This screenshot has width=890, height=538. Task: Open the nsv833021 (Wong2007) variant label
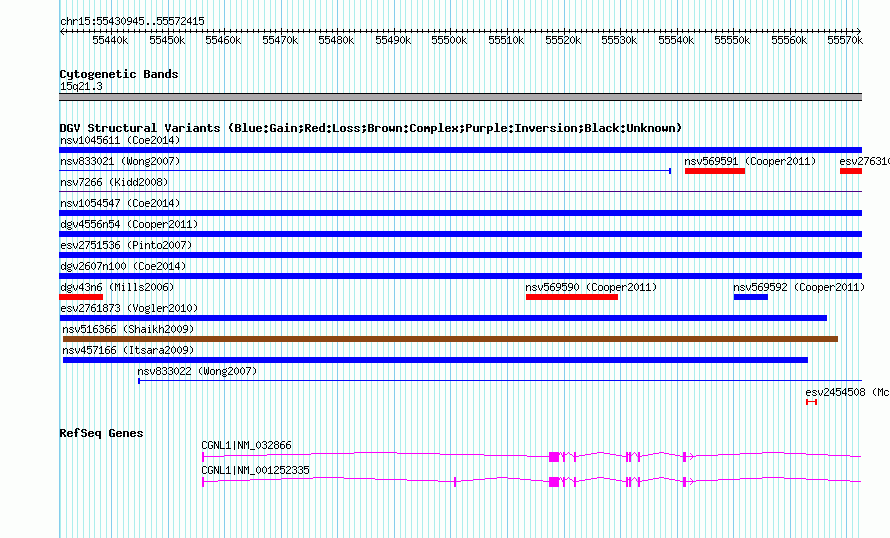[120, 161]
